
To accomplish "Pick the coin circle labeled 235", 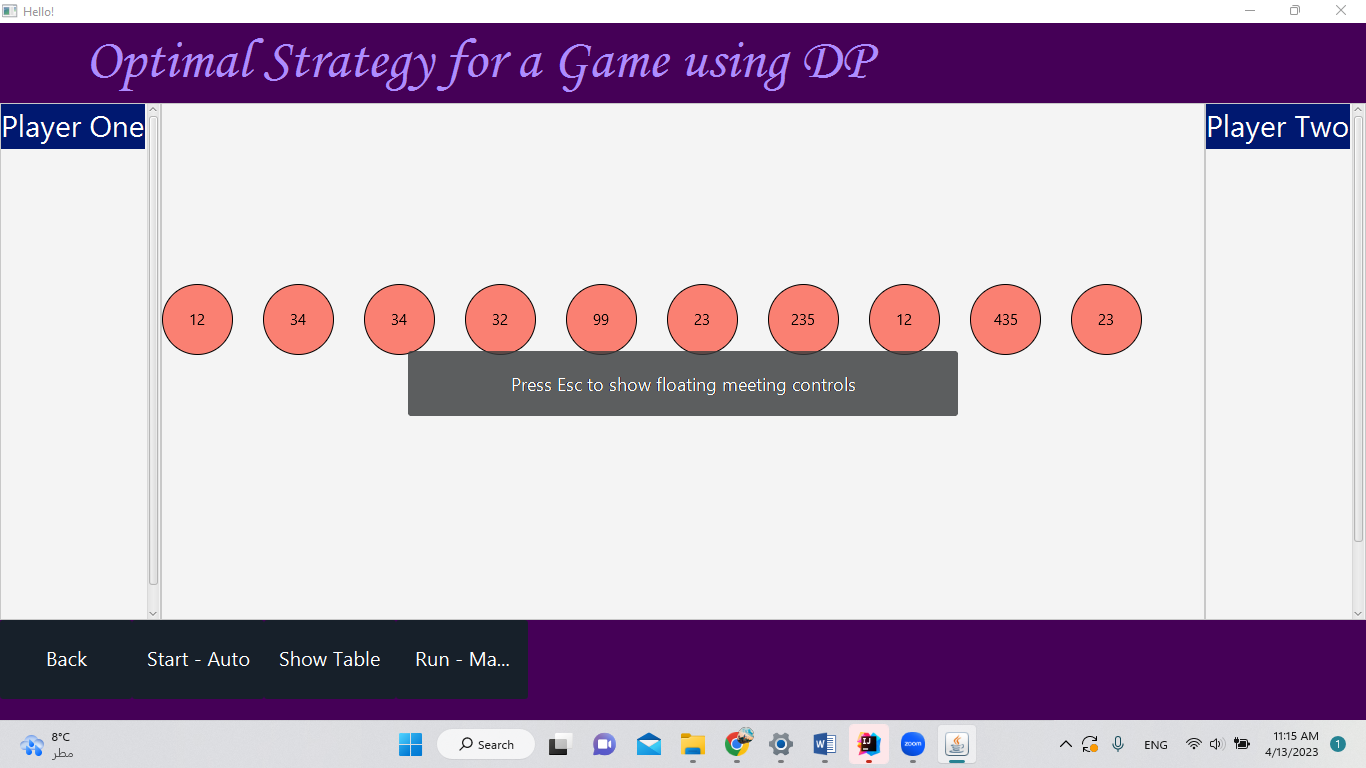I will click(803, 320).
